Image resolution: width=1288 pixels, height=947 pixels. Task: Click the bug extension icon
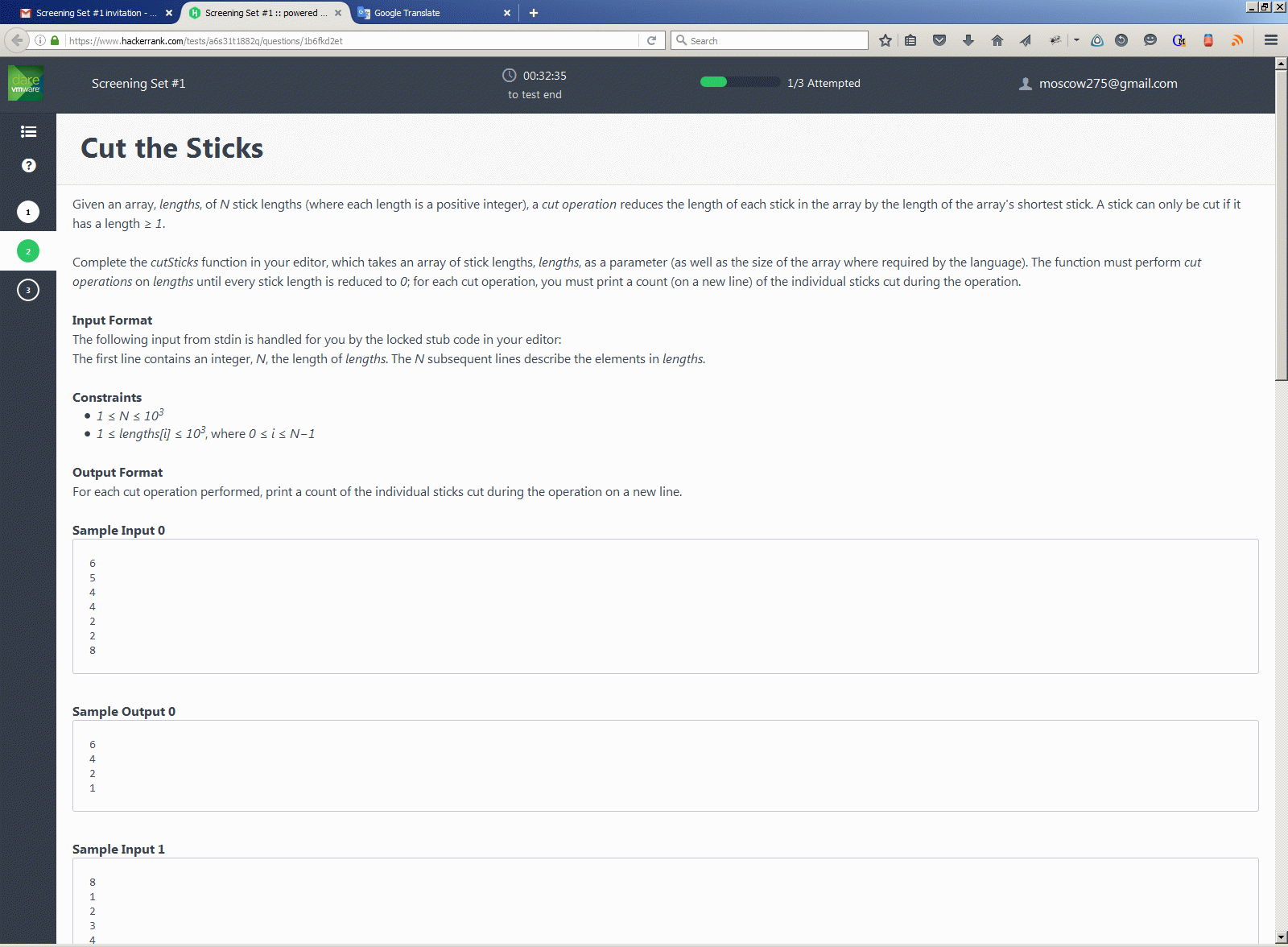point(1055,40)
